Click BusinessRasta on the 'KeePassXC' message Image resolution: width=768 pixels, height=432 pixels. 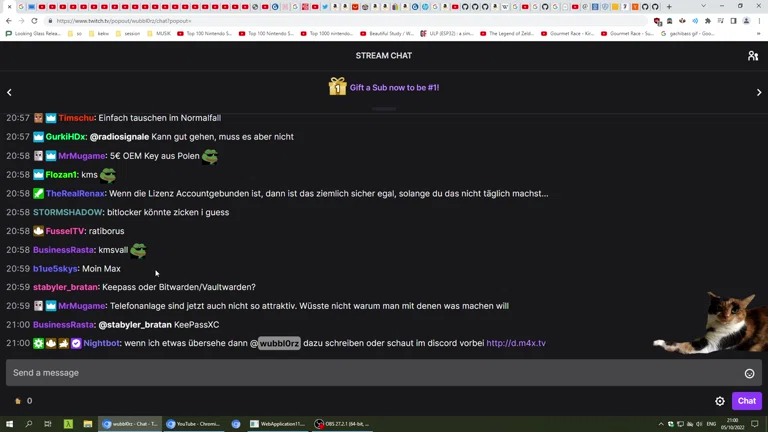63,325
